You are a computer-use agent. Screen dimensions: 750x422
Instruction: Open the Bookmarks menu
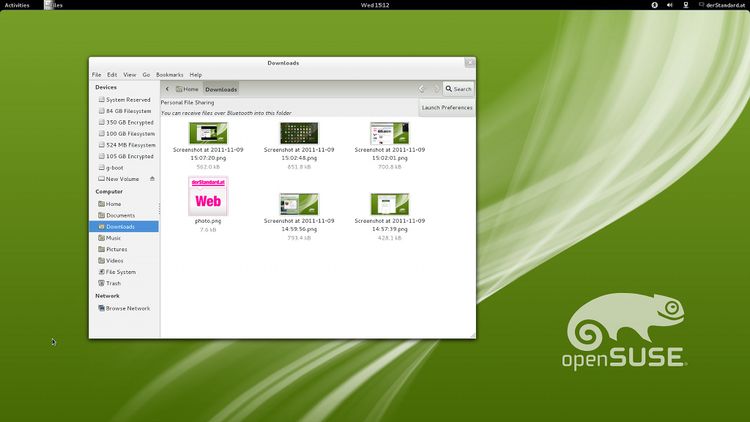(169, 75)
